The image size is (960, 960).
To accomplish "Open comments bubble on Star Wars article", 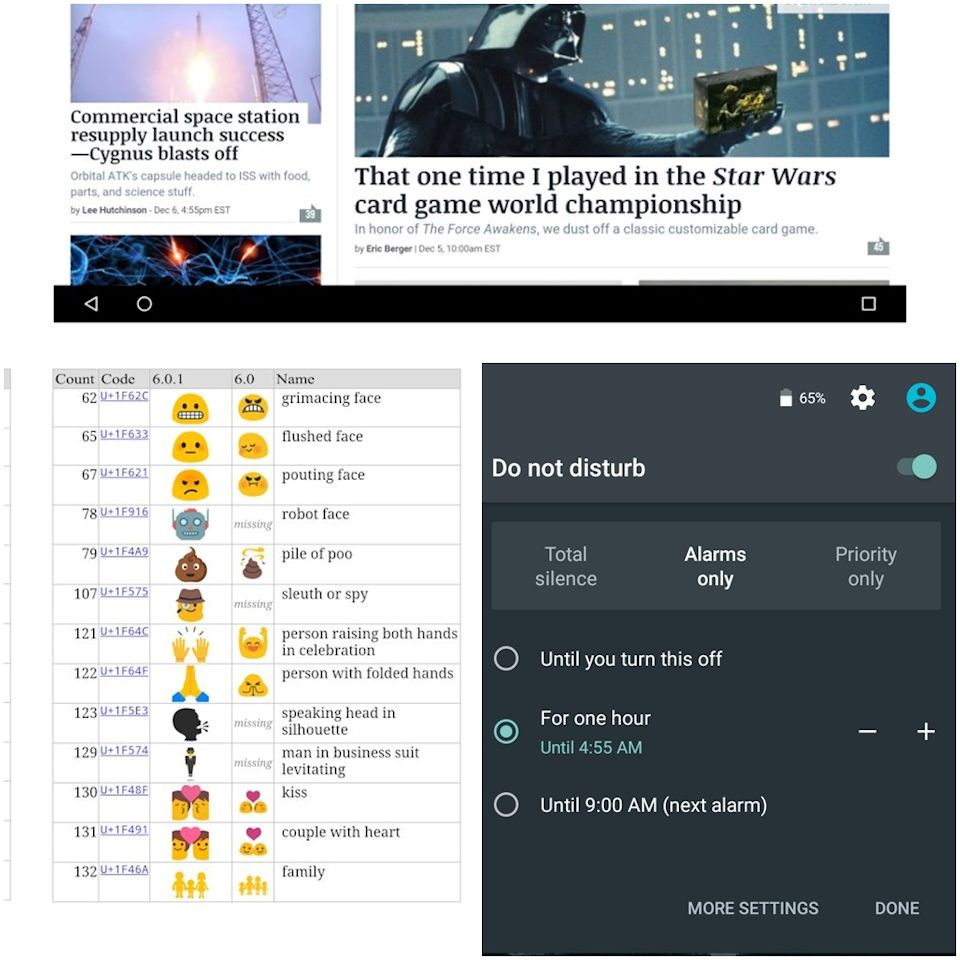I will [x=878, y=246].
